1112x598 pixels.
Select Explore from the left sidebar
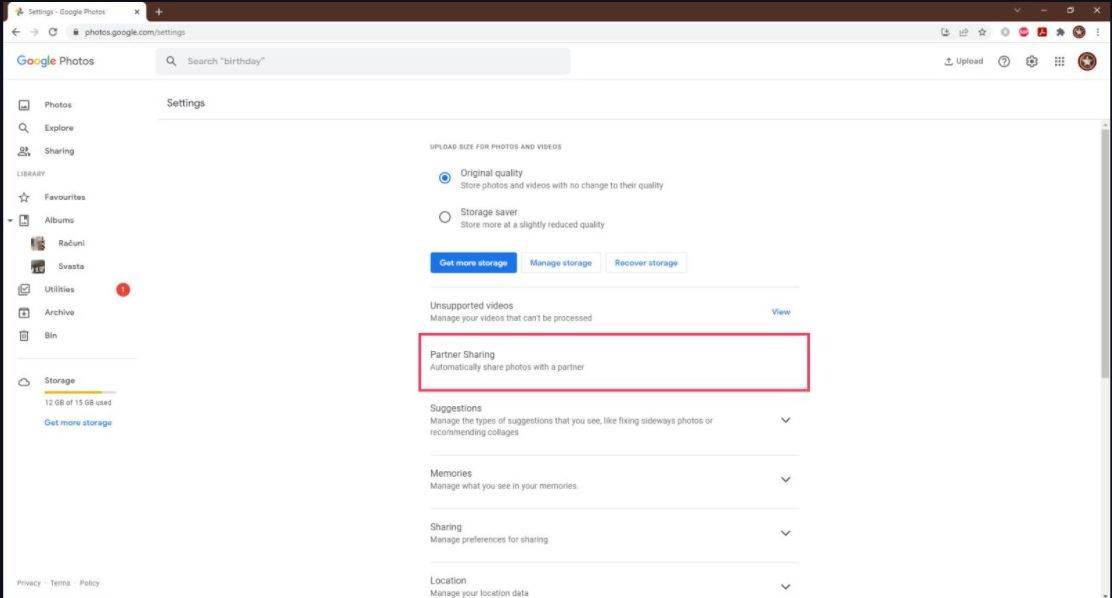pos(58,127)
